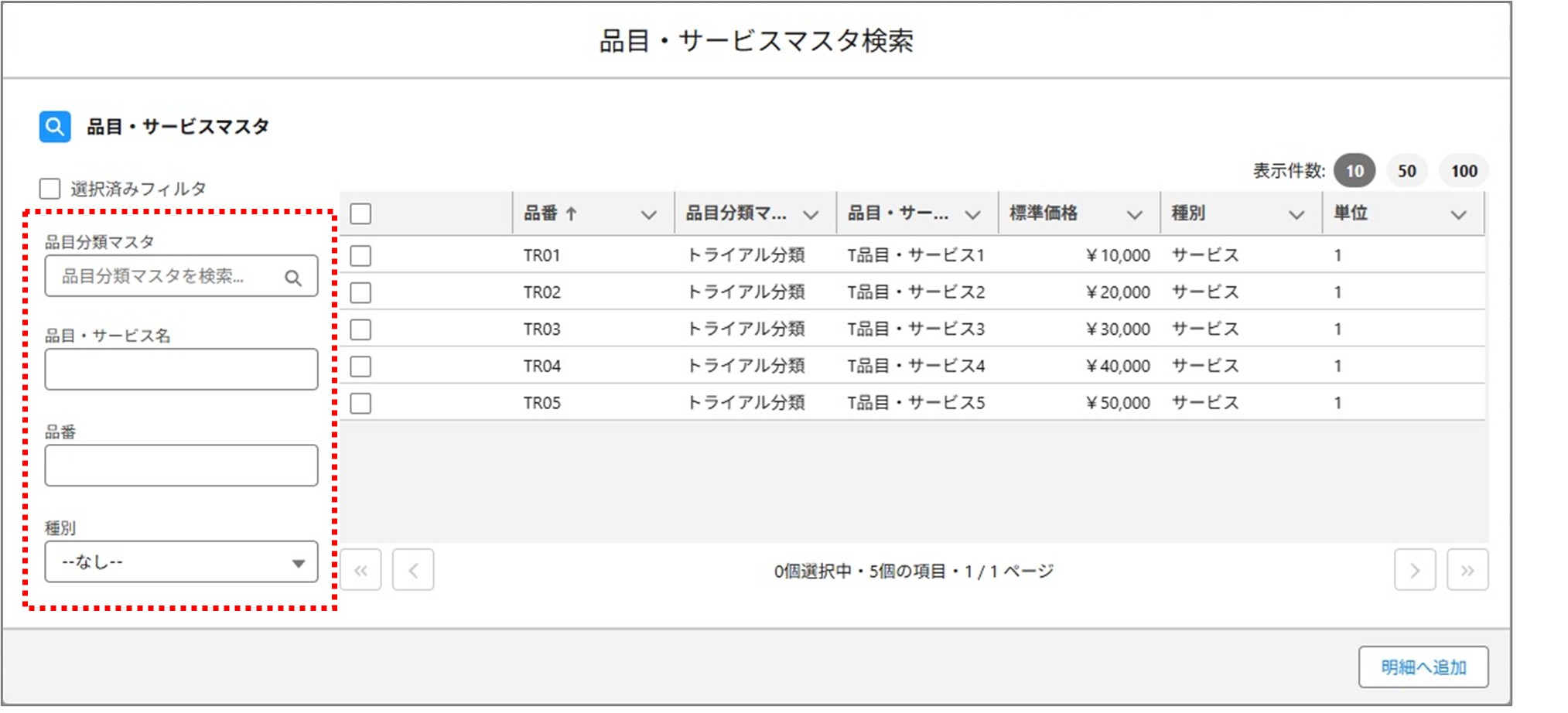
Task: Expand the 品目分類マスタ column dropdown chevron
Action: pos(811,215)
